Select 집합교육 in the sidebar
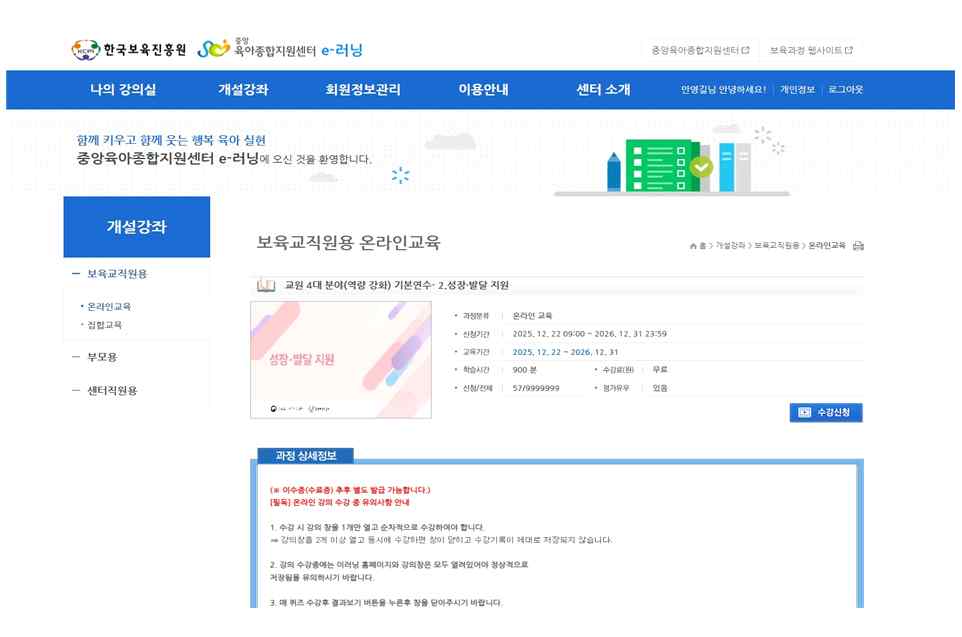The height and width of the screenshot is (637, 962). click(105, 325)
